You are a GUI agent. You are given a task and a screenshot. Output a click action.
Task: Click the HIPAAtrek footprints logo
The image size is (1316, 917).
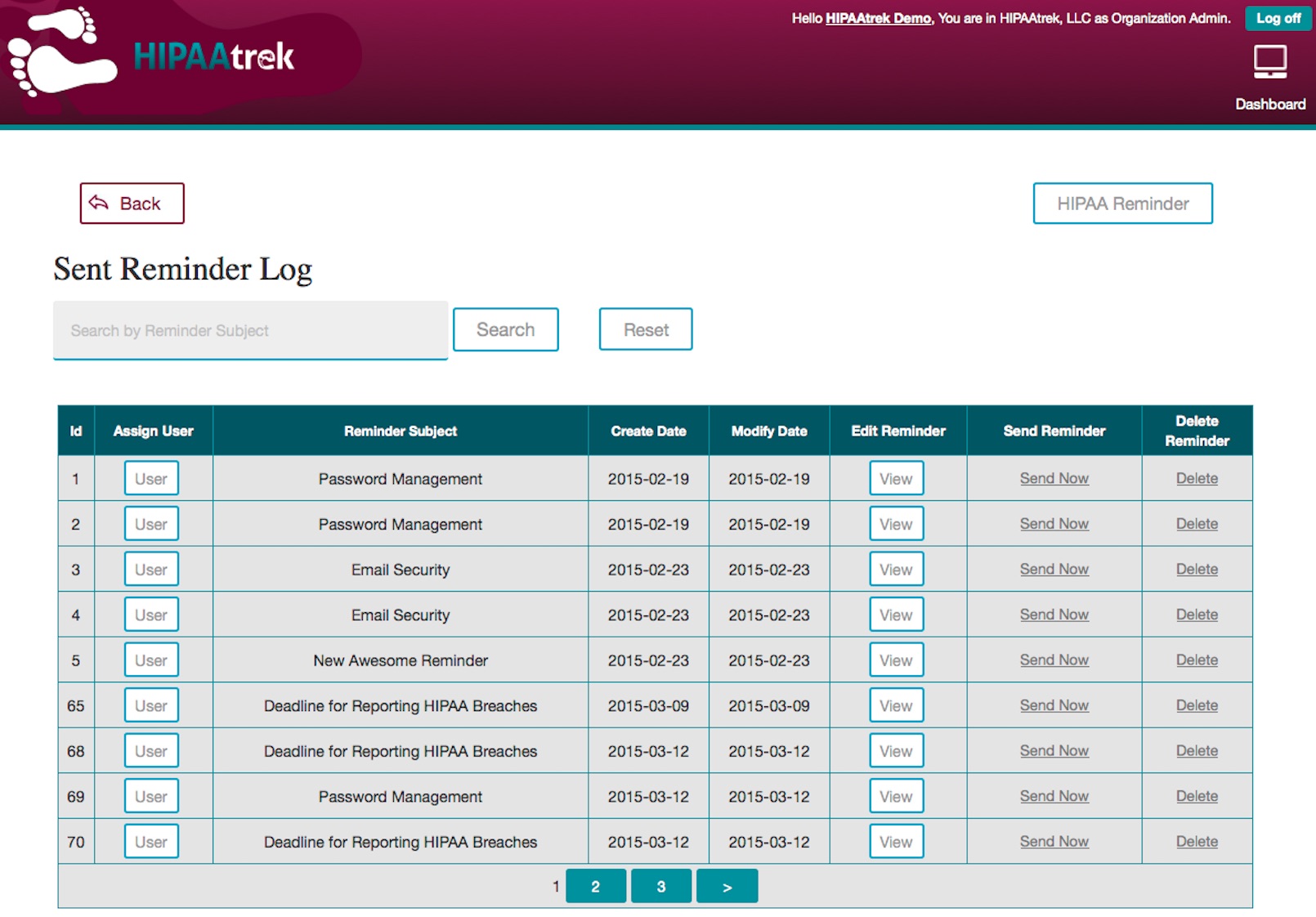(61, 52)
